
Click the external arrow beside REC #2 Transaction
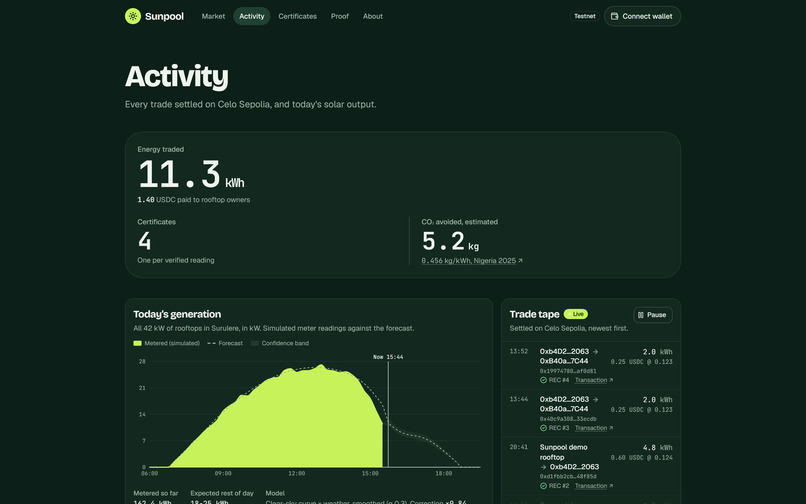click(611, 486)
